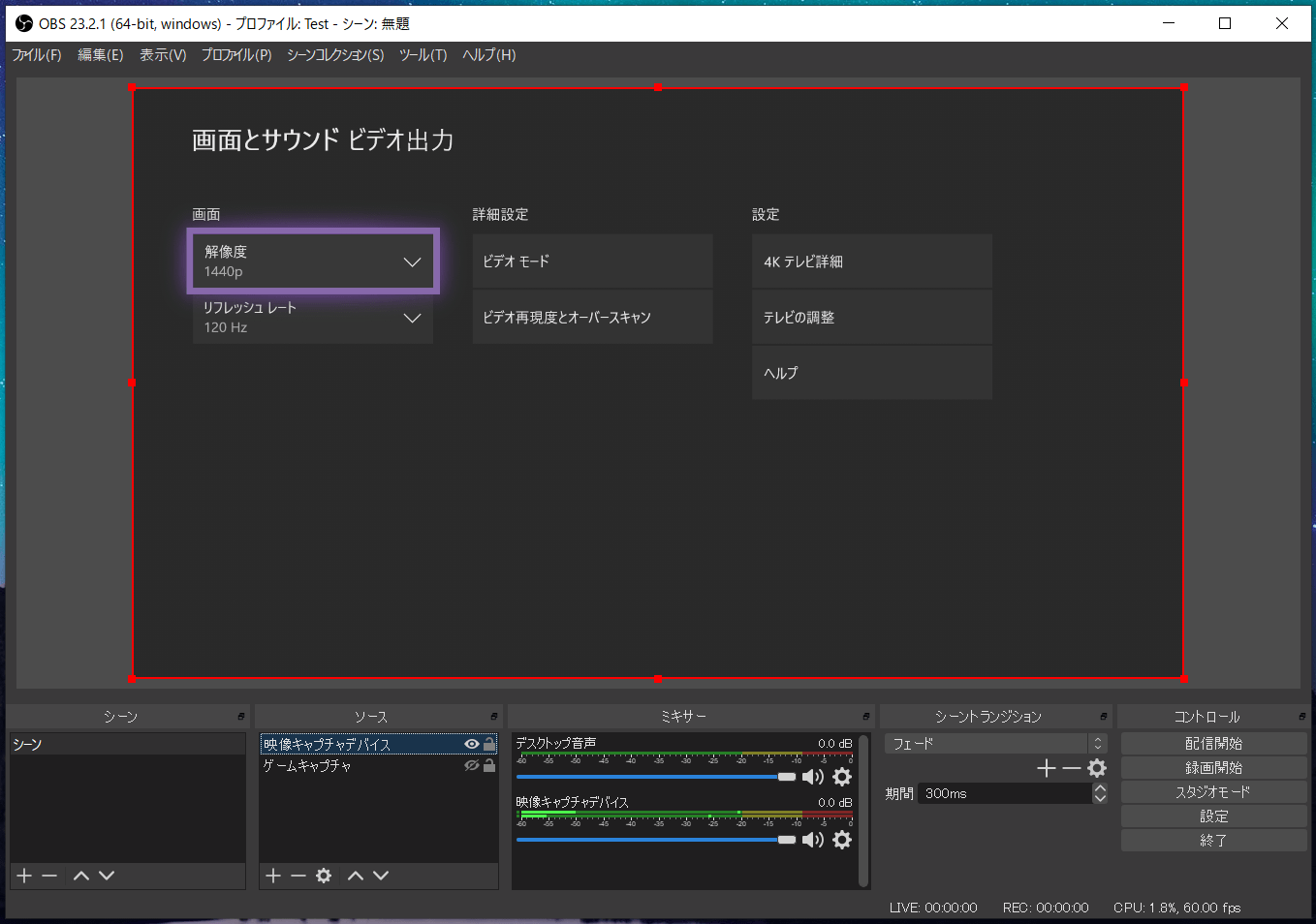Open the ヘルプ(H) menu
The height and width of the screenshot is (924, 1316).
coord(489,55)
